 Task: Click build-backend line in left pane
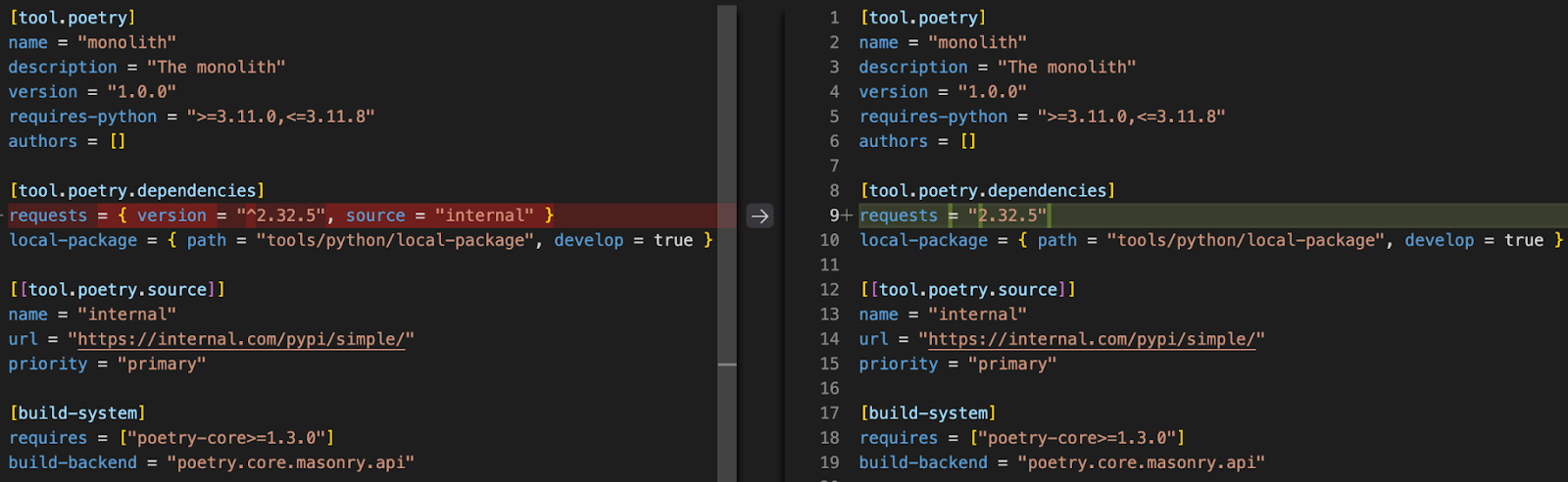pos(212,462)
